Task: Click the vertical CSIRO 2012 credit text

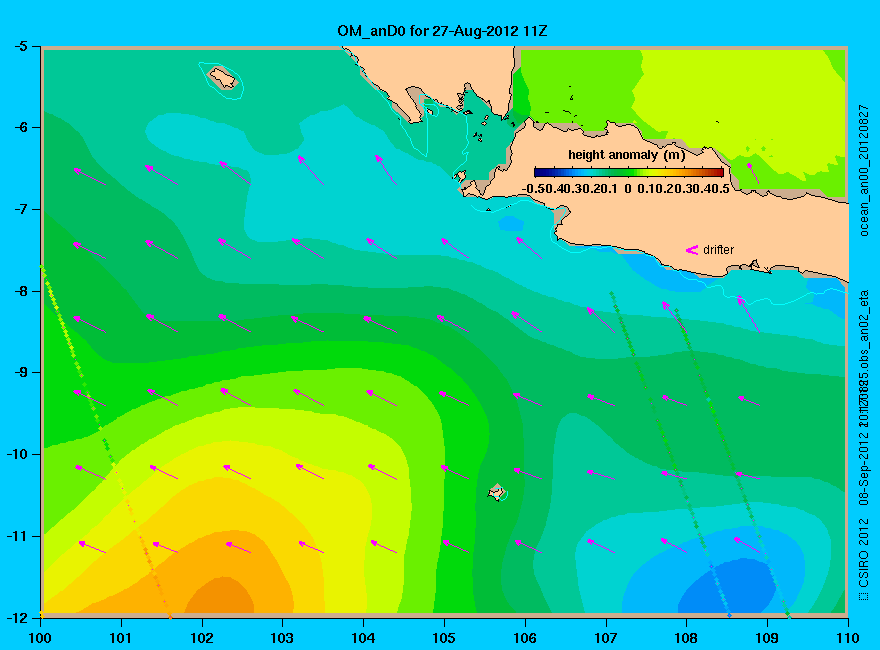Action: (x=864, y=560)
